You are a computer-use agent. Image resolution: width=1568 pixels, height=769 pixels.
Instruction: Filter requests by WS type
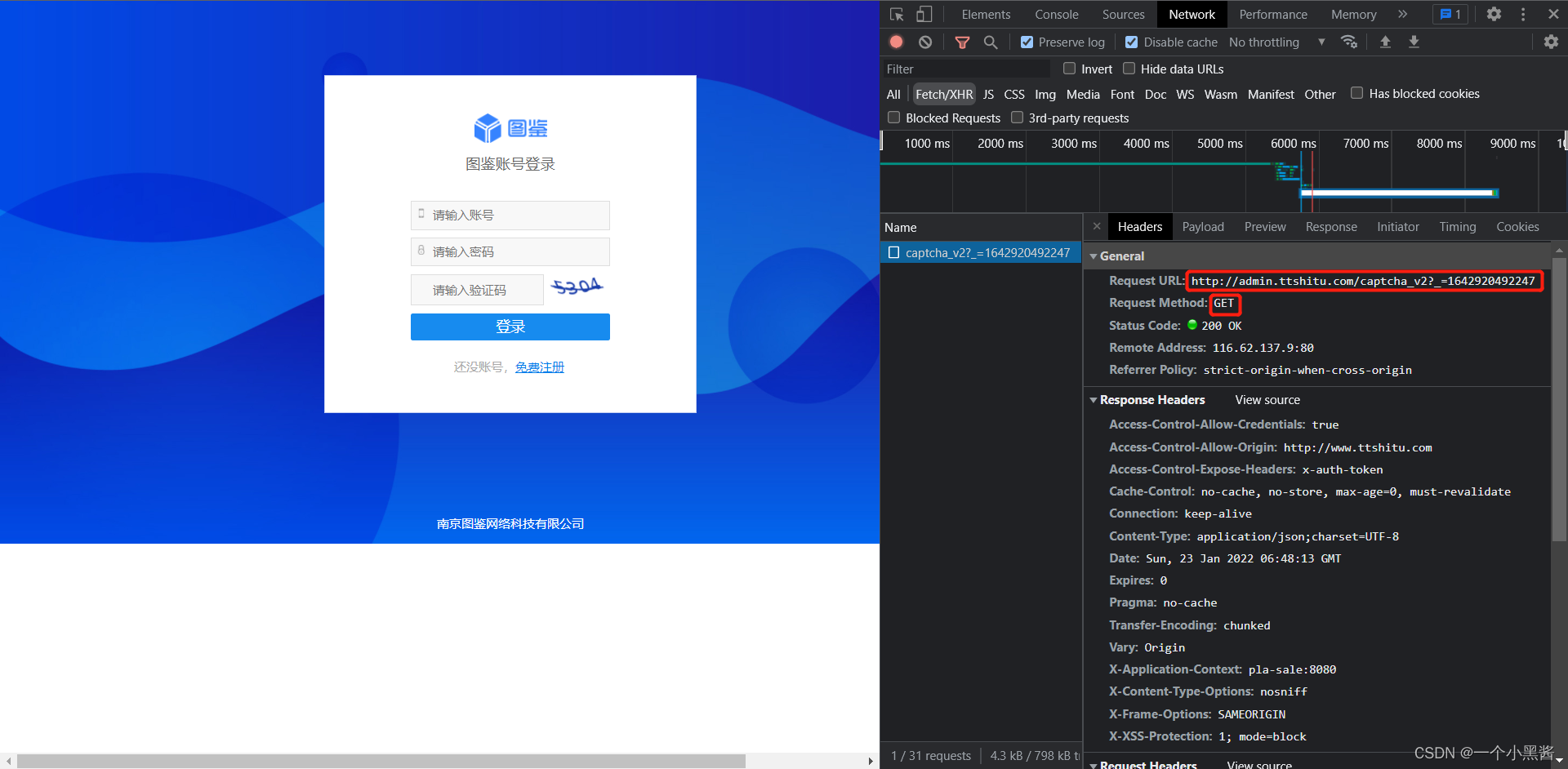tap(1184, 94)
